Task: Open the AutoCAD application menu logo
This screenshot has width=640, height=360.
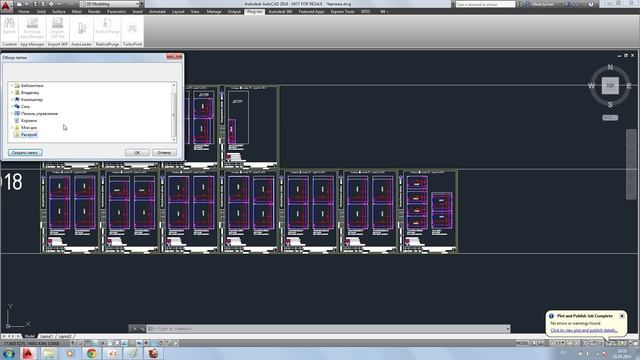Action: (6, 6)
